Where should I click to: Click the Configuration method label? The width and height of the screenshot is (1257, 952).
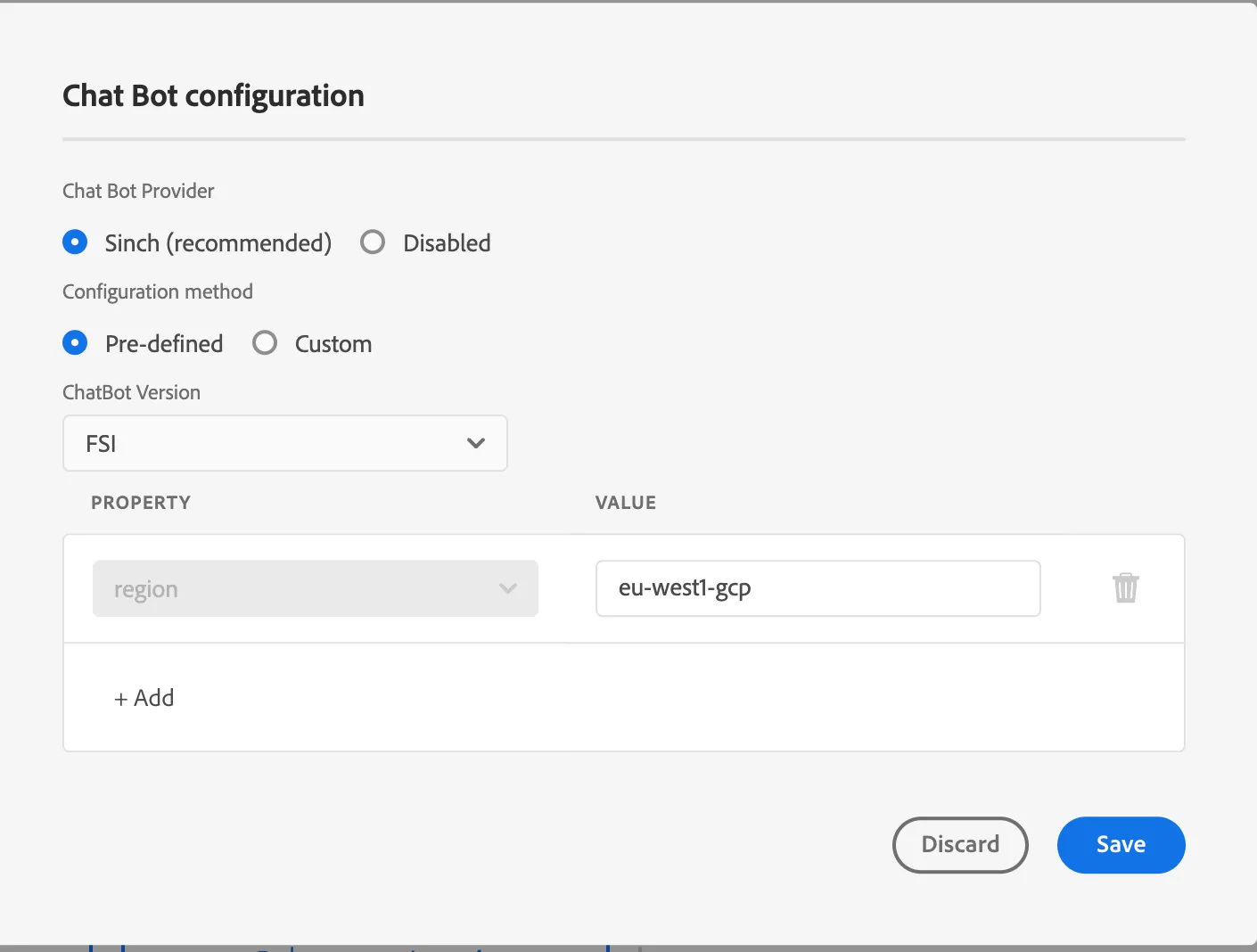click(x=158, y=292)
